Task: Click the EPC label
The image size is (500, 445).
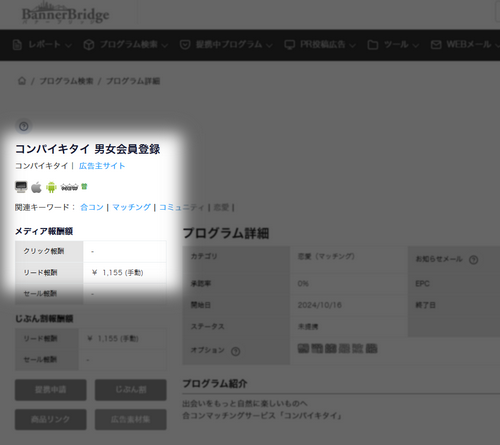Action: pyautogui.click(x=422, y=284)
